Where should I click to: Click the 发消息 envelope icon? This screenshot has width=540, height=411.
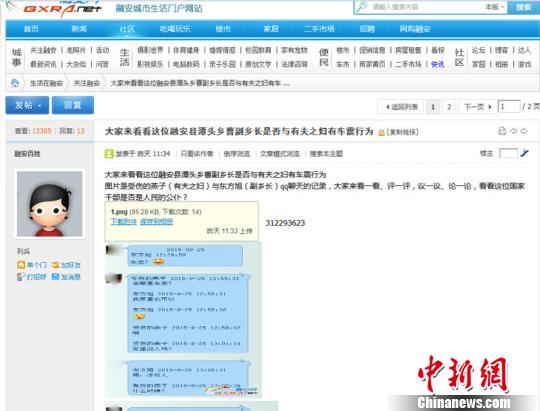point(55,276)
